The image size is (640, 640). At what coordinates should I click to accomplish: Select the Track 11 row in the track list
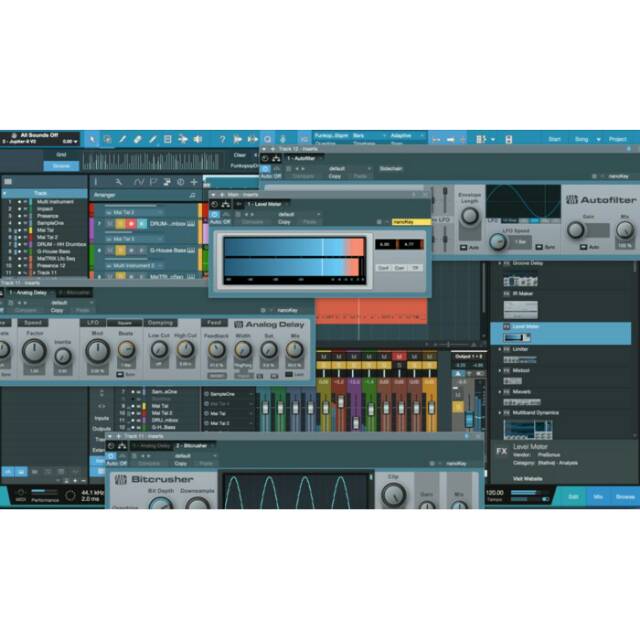[x=45, y=273]
